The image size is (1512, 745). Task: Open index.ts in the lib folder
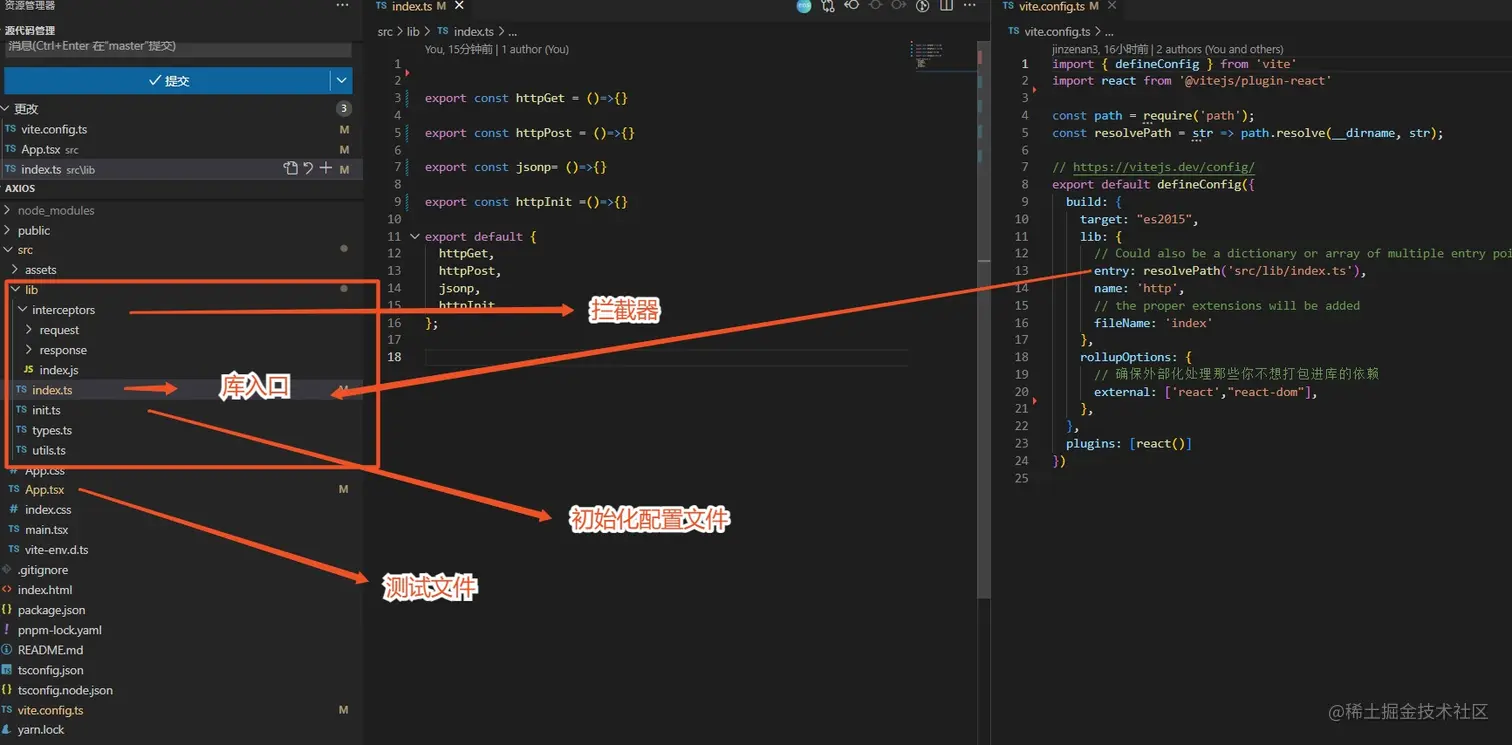(52, 390)
